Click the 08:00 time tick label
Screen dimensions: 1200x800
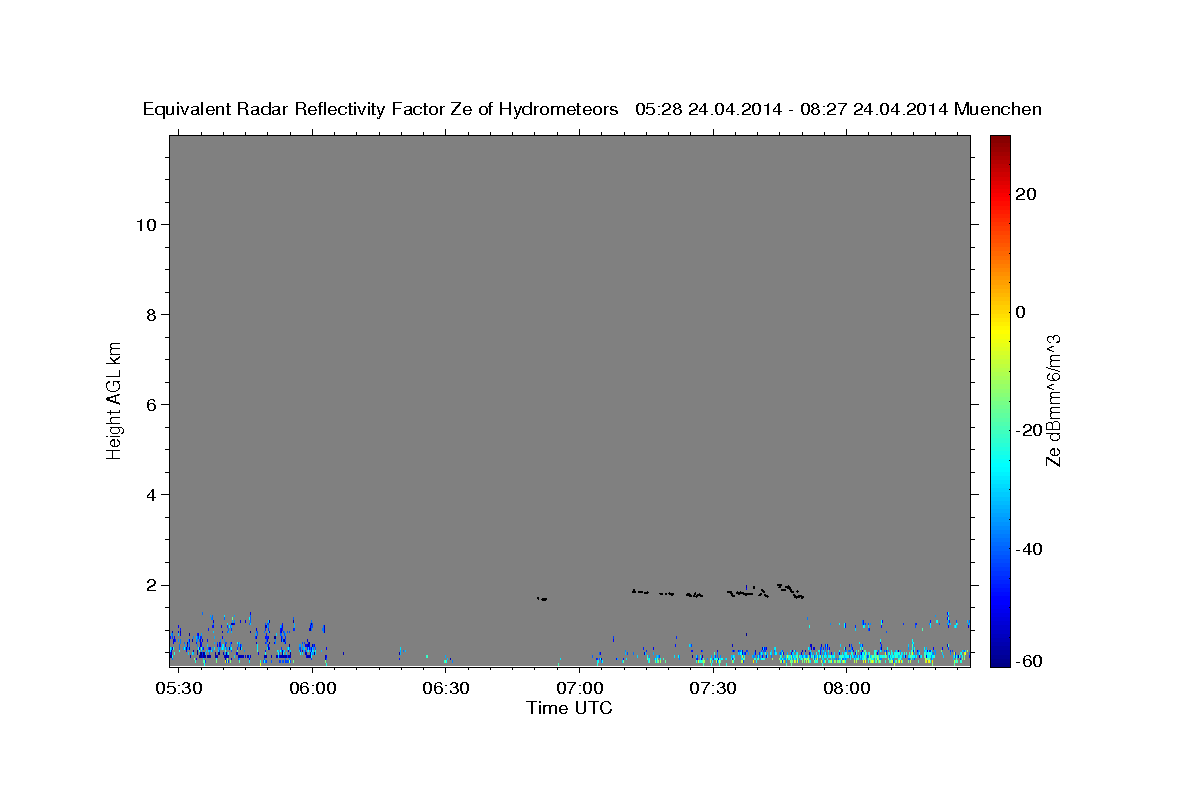846,689
